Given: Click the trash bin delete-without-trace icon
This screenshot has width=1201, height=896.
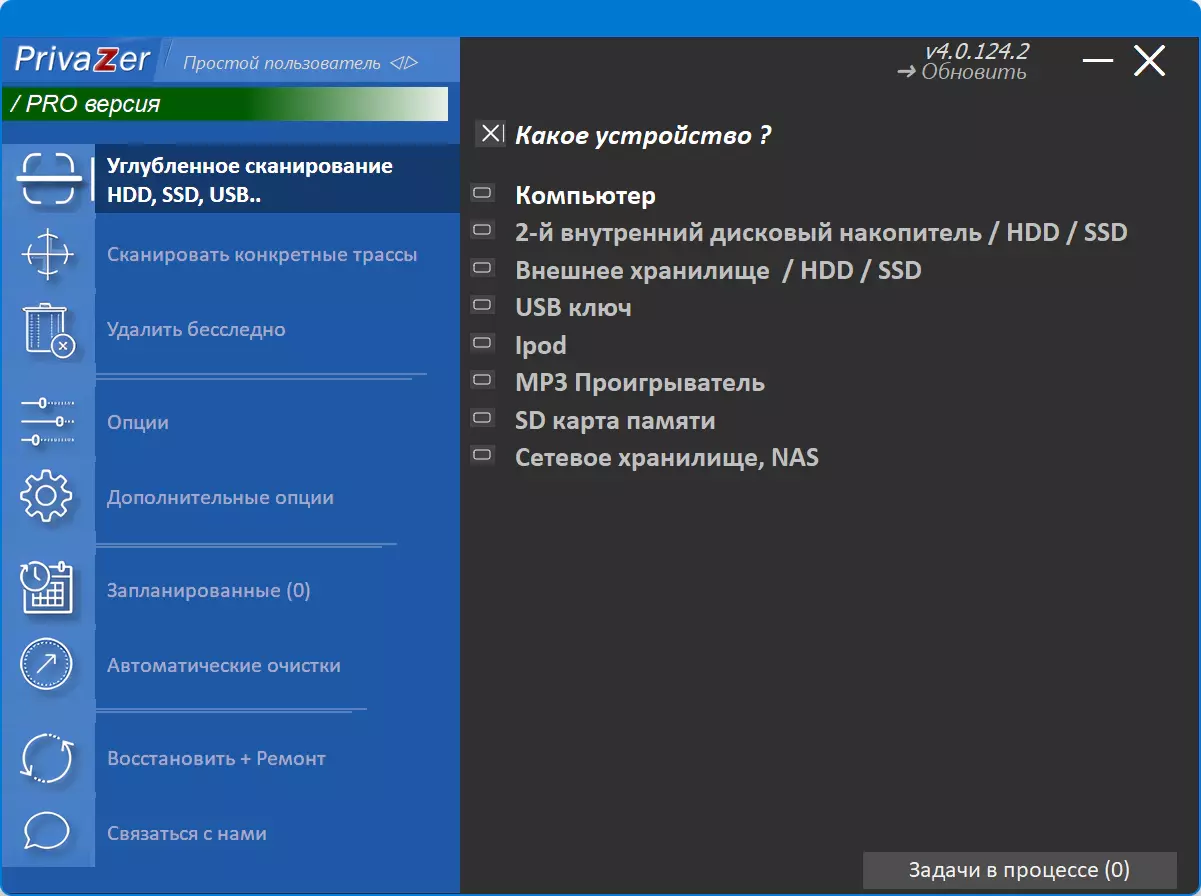Looking at the screenshot, I should [48, 330].
